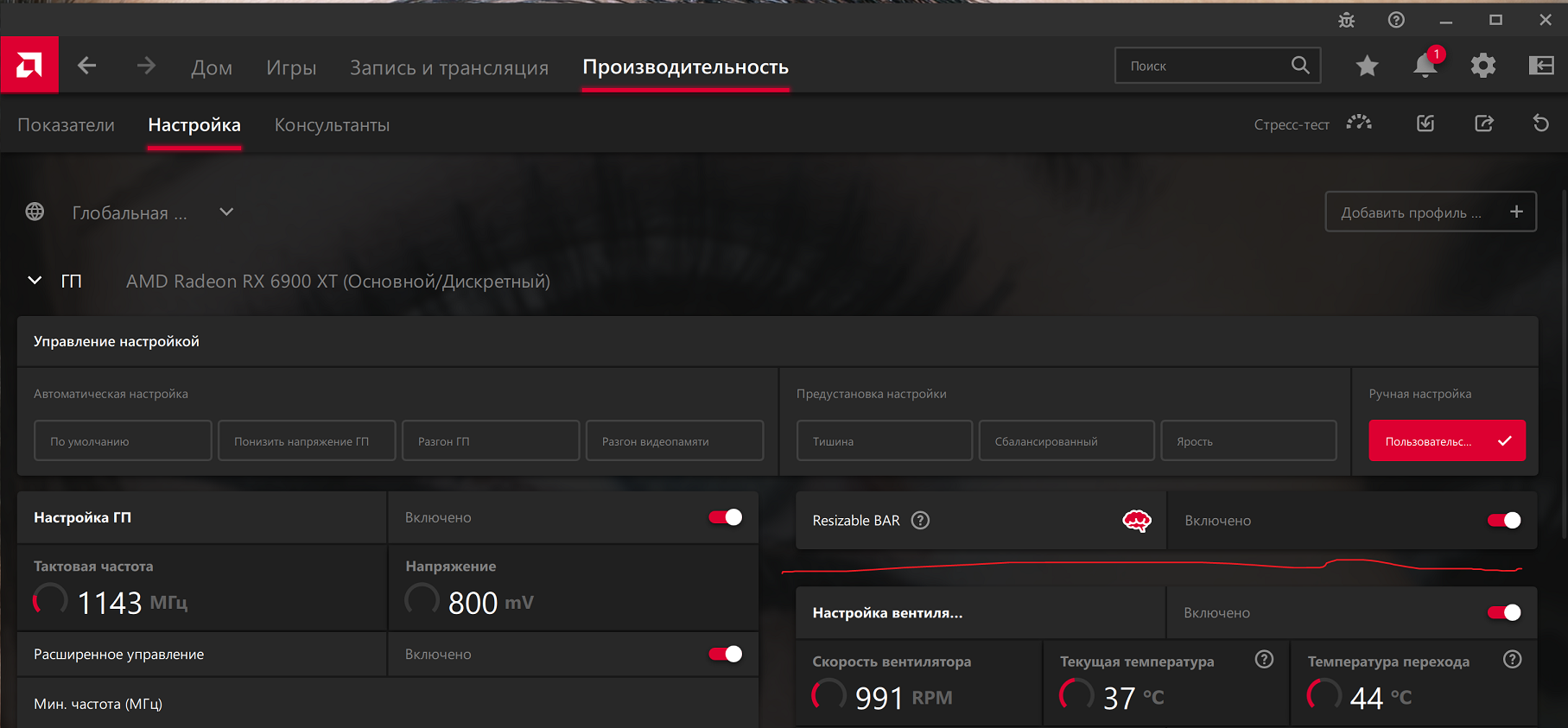The height and width of the screenshot is (728, 1568).
Task: Open the Игры tab
Action: tap(291, 67)
